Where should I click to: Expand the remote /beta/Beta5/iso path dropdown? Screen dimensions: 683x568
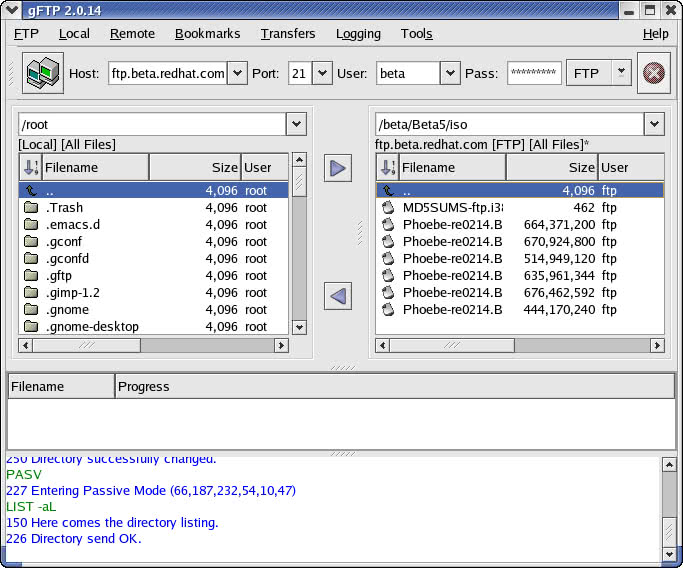coord(654,124)
